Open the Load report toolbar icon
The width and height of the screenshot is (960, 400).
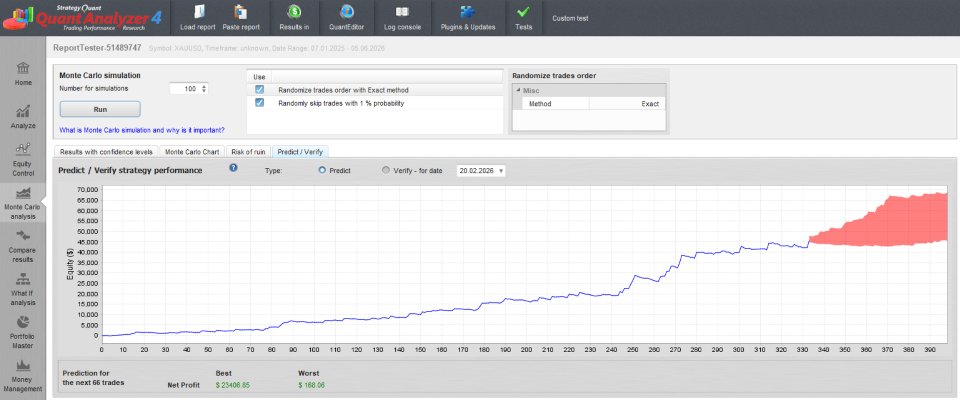tap(198, 12)
